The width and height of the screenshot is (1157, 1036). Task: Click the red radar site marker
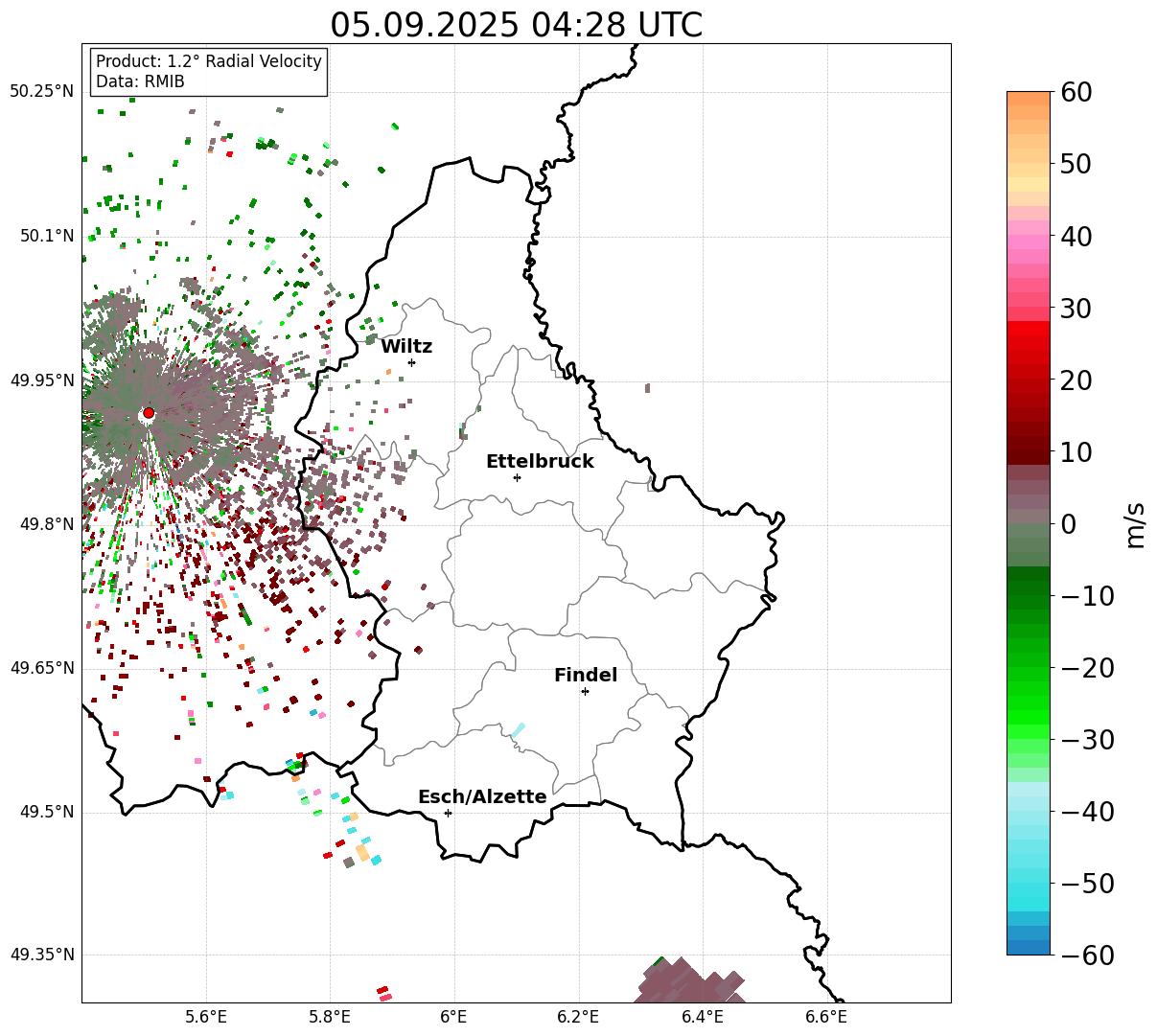tap(149, 413)
